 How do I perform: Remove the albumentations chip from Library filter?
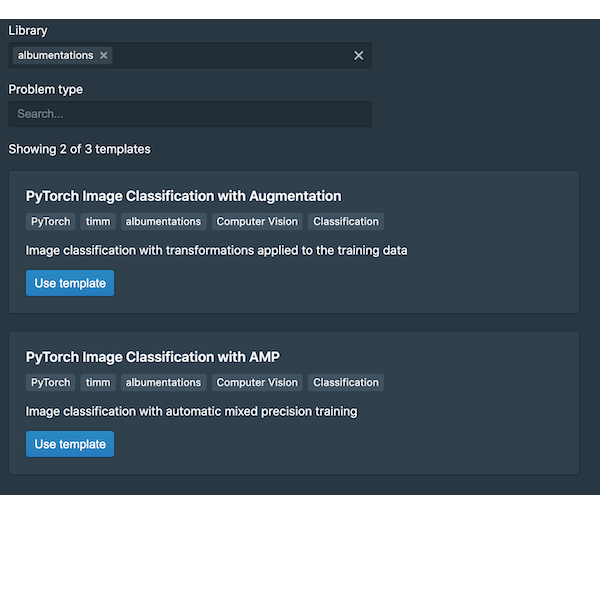click(103, 55)
